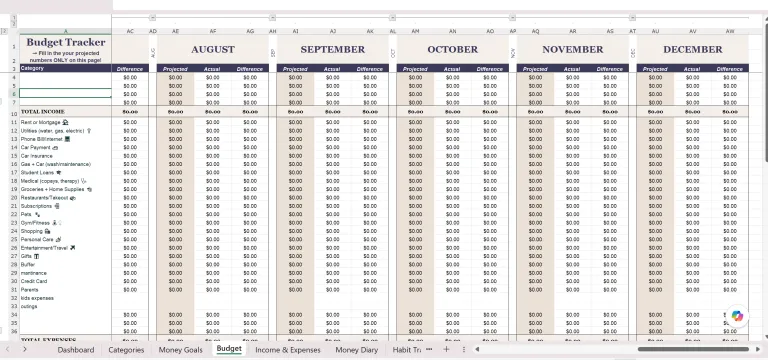Select the OCTOBER month header
Screen dimensions: 768x360
point(452,49)
